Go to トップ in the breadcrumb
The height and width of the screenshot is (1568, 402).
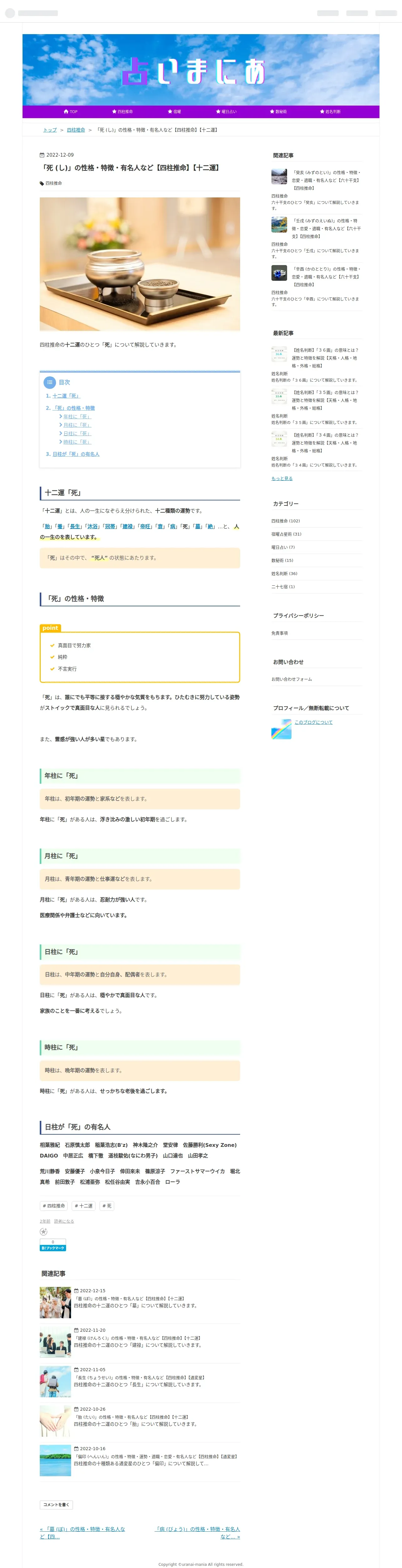tap(50, 130)
